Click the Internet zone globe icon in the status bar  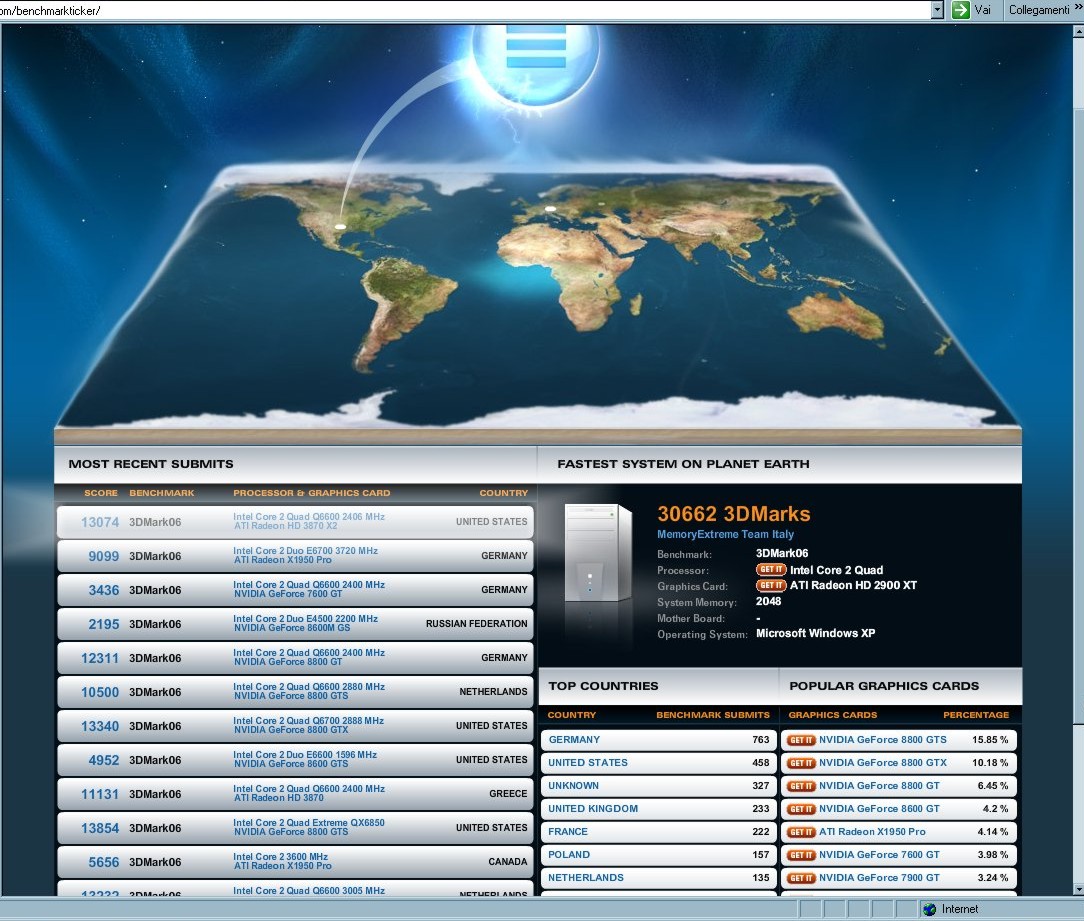point(929,909)
